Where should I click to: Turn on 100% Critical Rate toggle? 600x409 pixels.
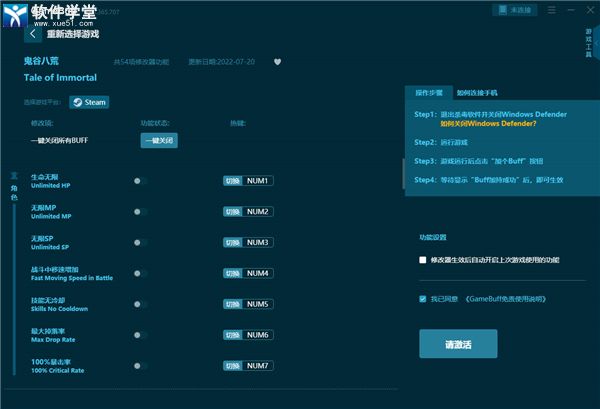[x=140, y=366]
